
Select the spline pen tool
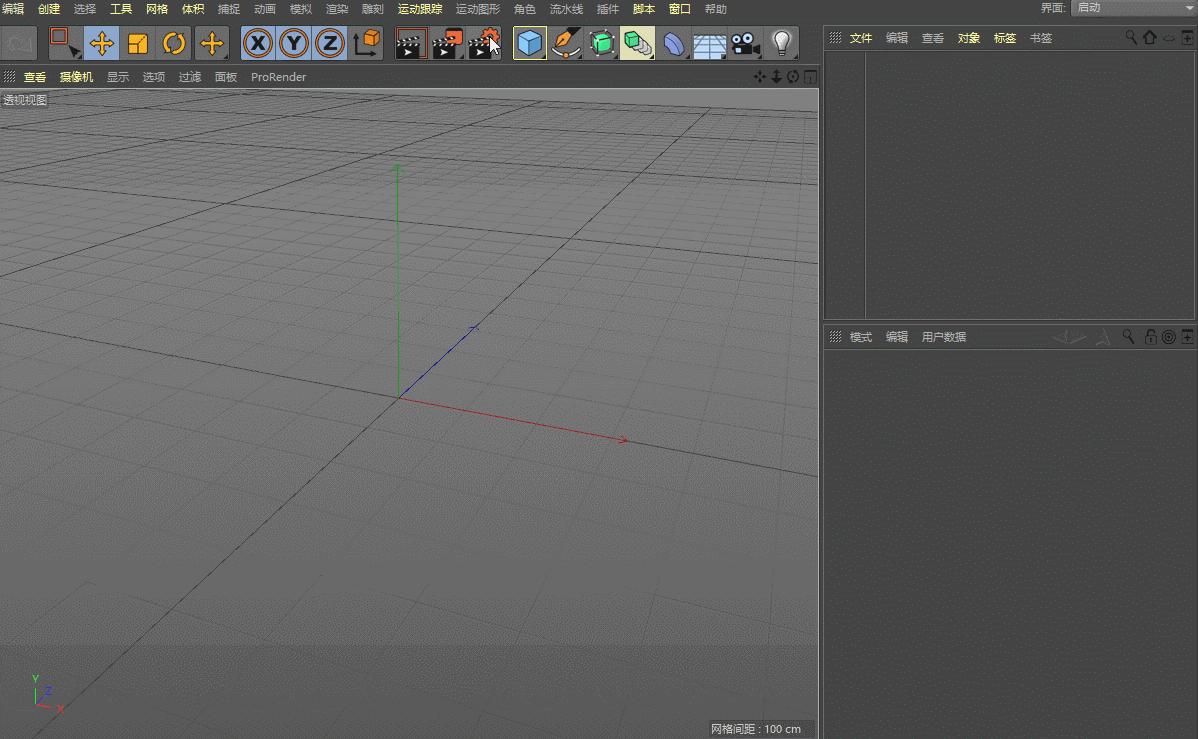click(x=566, y=44)
